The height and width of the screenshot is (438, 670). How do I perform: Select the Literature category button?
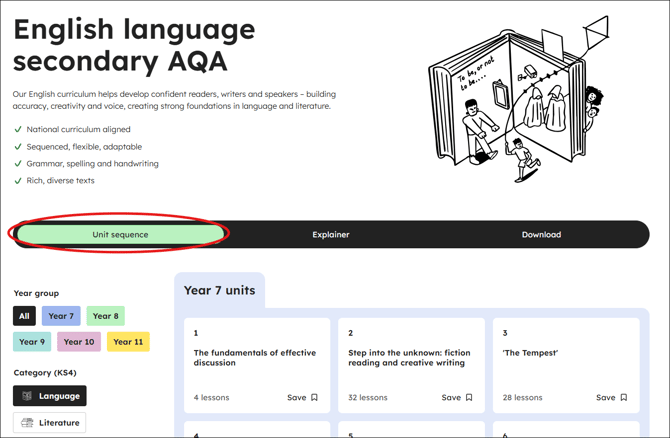(x=50, y=423)
